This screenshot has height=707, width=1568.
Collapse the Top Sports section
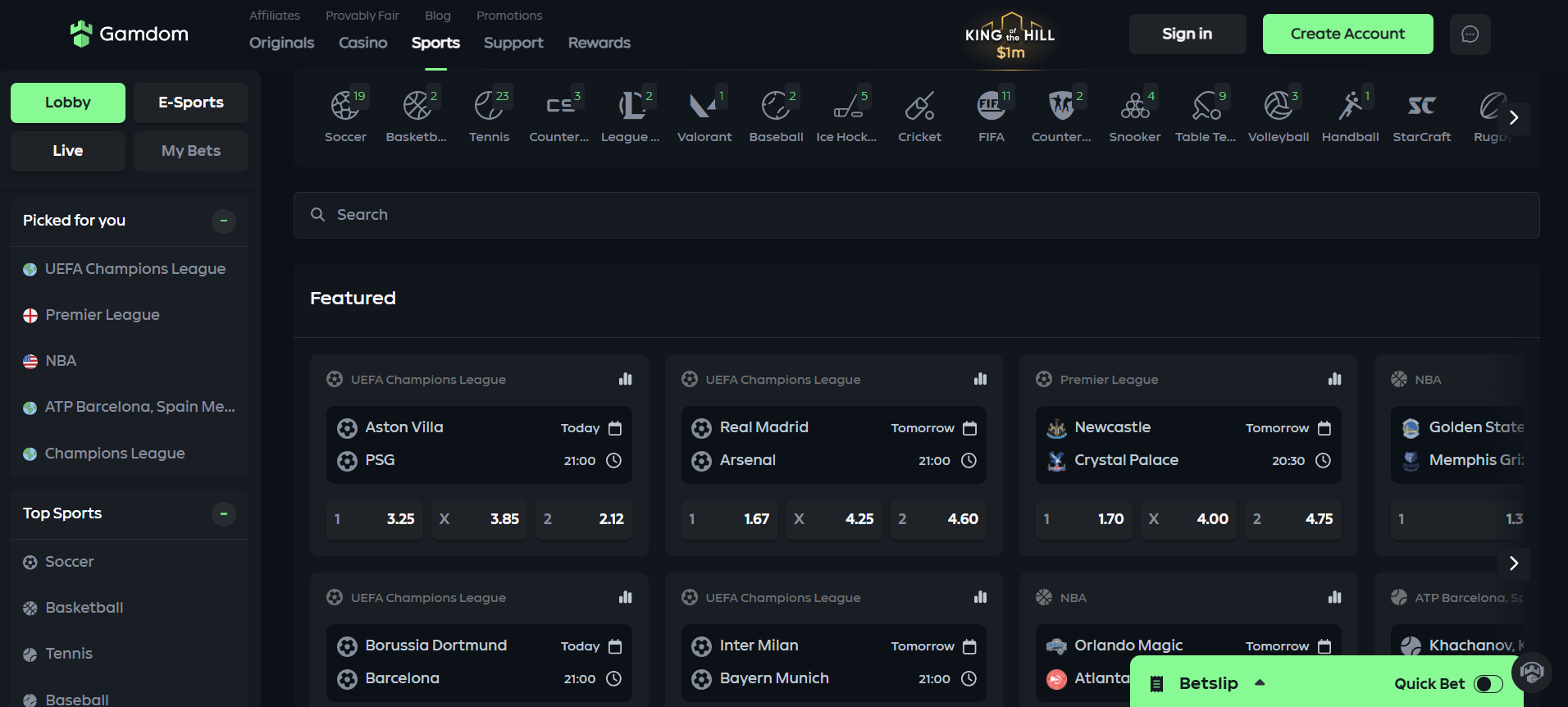224,513
